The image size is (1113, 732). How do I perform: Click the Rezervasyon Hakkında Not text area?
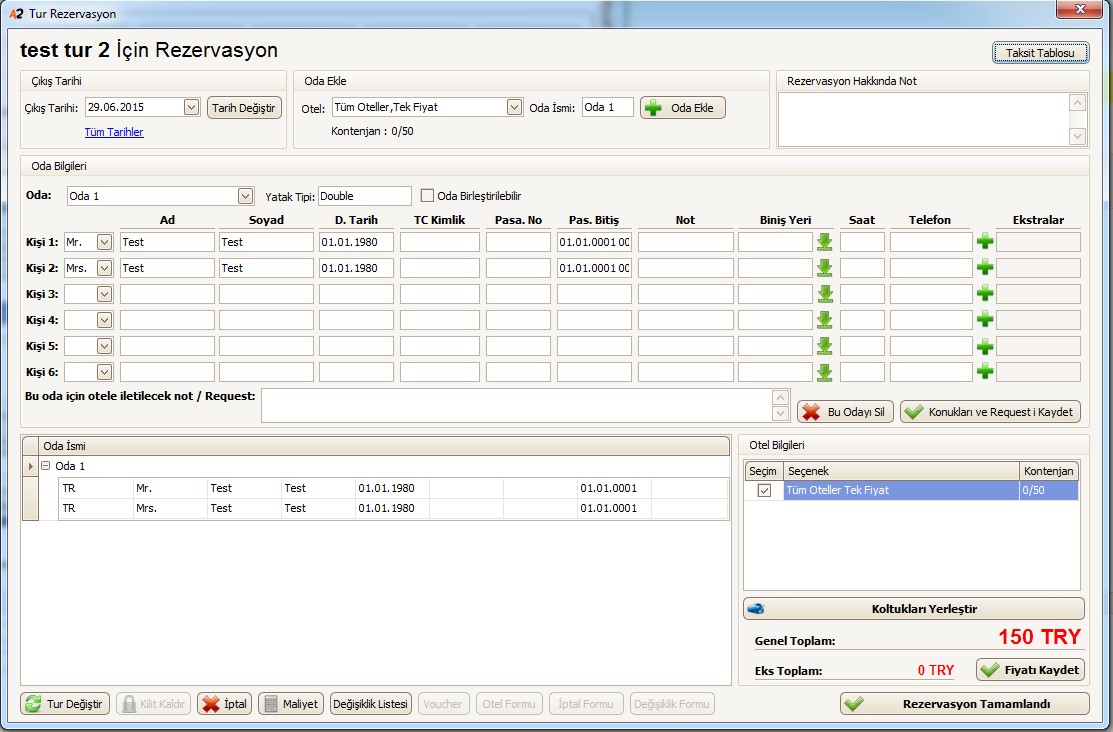click(923, 119)
